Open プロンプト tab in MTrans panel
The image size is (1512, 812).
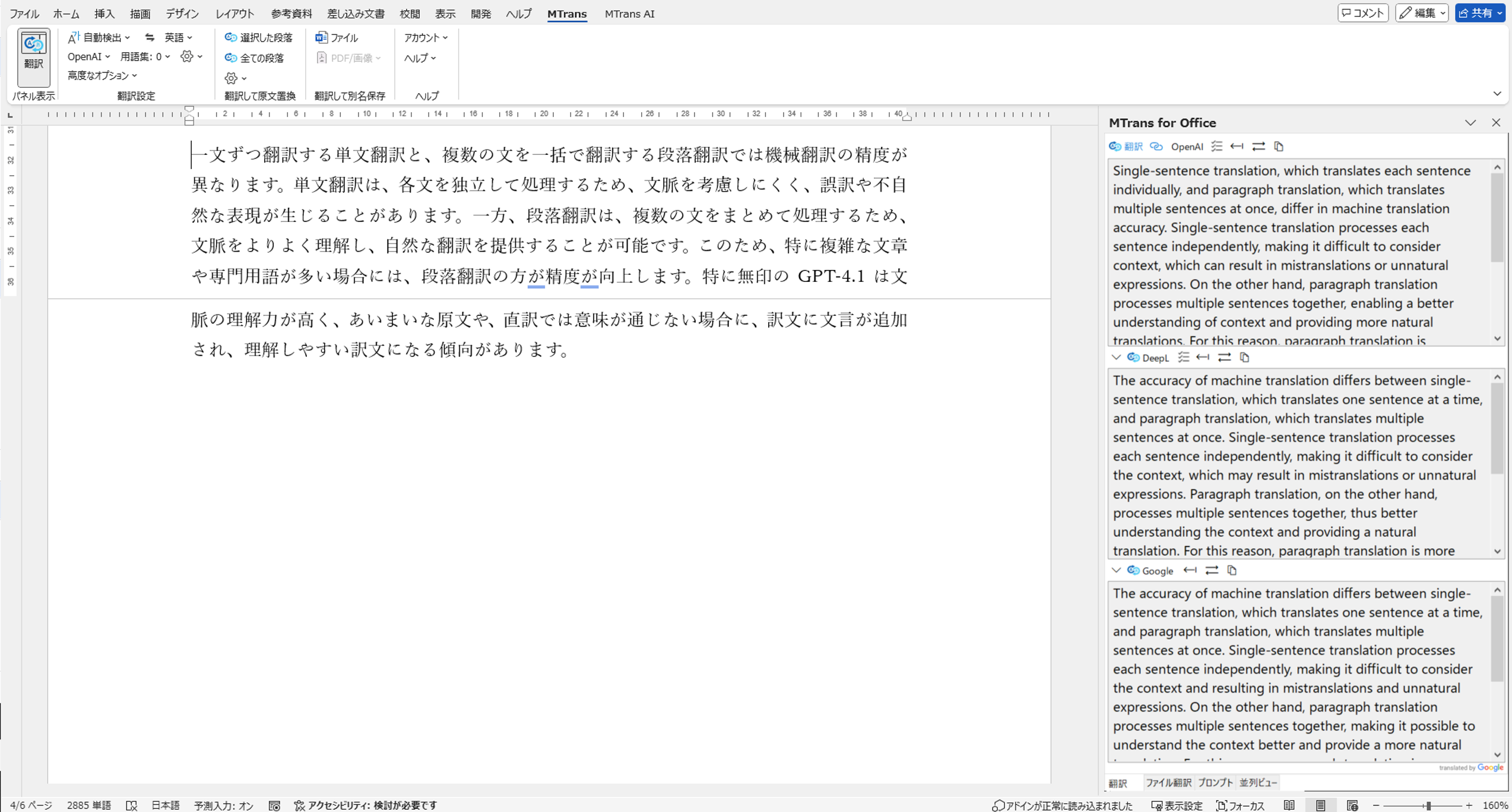(x=1215, y=782)
